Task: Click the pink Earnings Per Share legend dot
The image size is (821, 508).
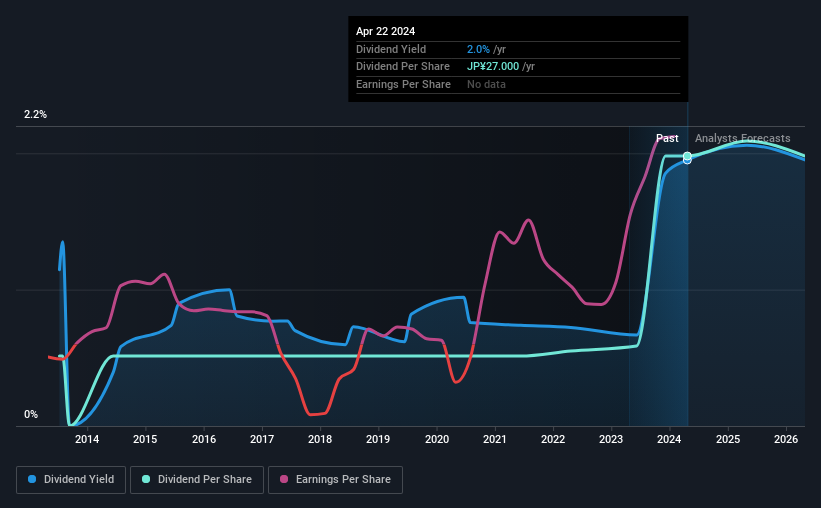Action: coord(284,479)
